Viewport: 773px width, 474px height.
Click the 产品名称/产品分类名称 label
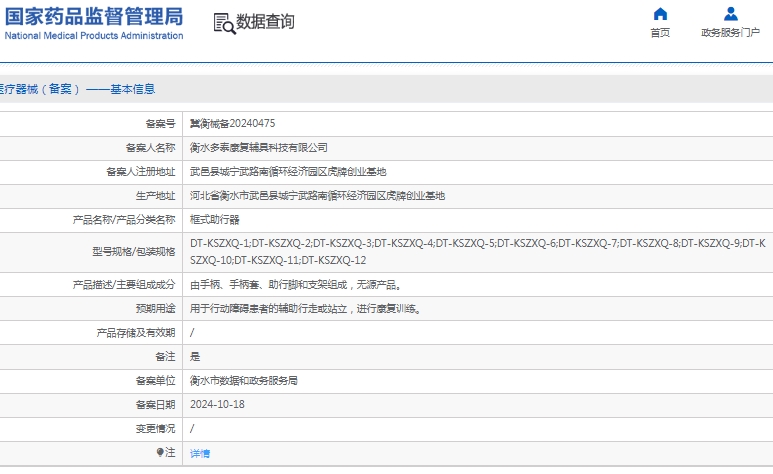click(124, 219)
